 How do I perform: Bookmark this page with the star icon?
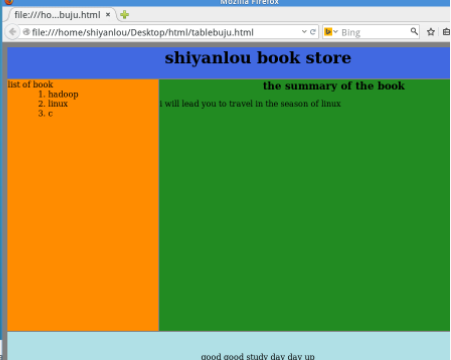pyautogui.click(x=431, y=32)
